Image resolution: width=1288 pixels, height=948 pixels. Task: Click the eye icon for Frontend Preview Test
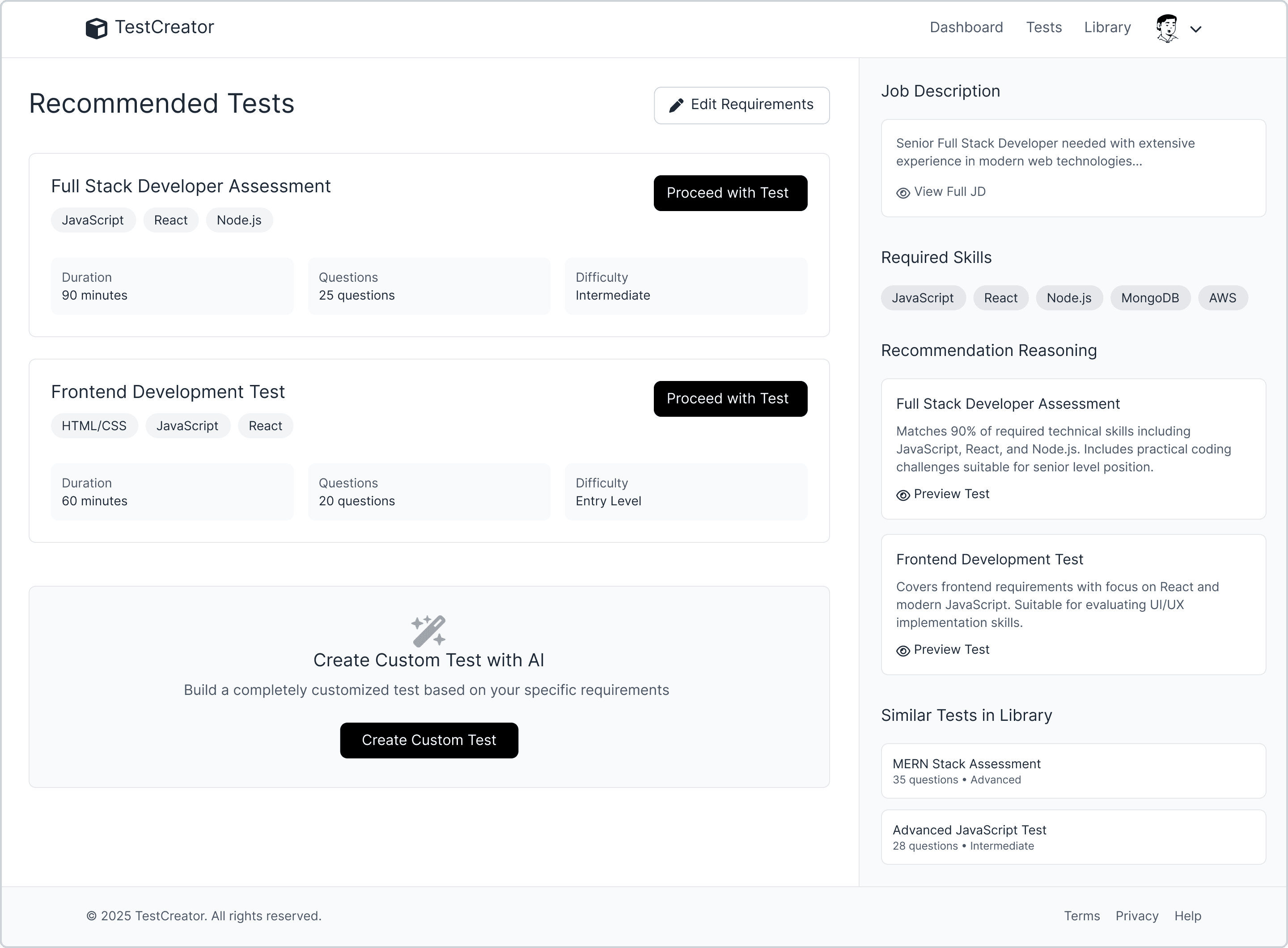pyautogui.click(x=903, y=650)
